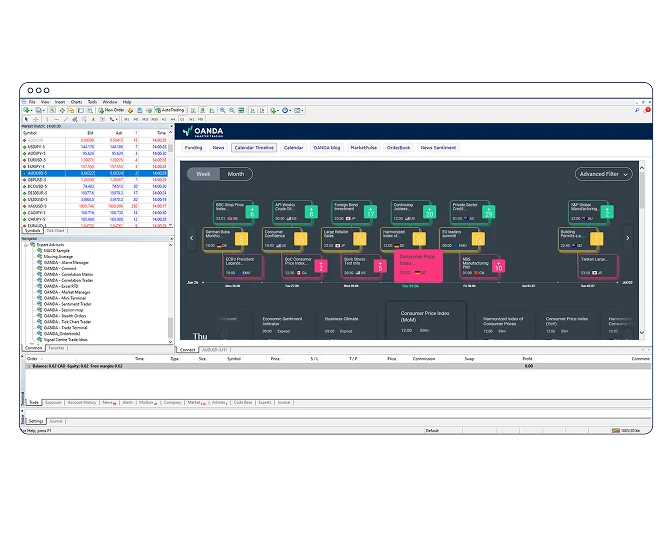This screenshot has height=539, width=672.
Task: Open the Tools menu
Action: (x=92, y=102)
